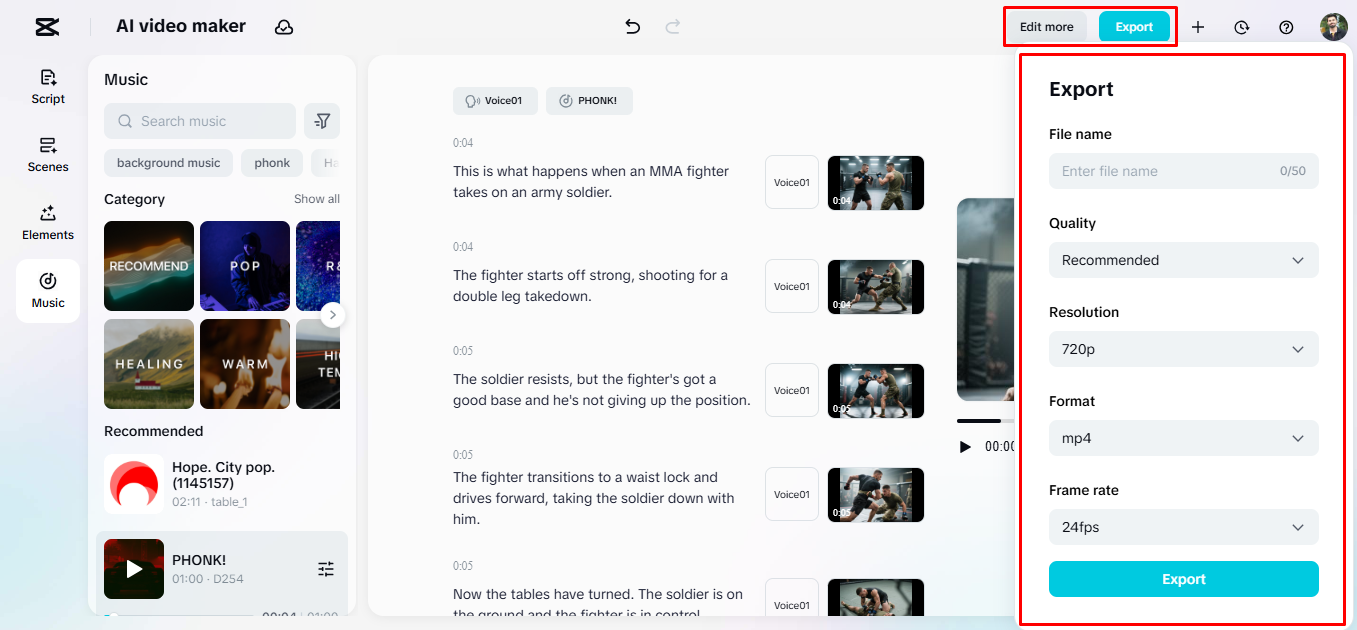Focus the Search music field

click(x=200, y=121)
